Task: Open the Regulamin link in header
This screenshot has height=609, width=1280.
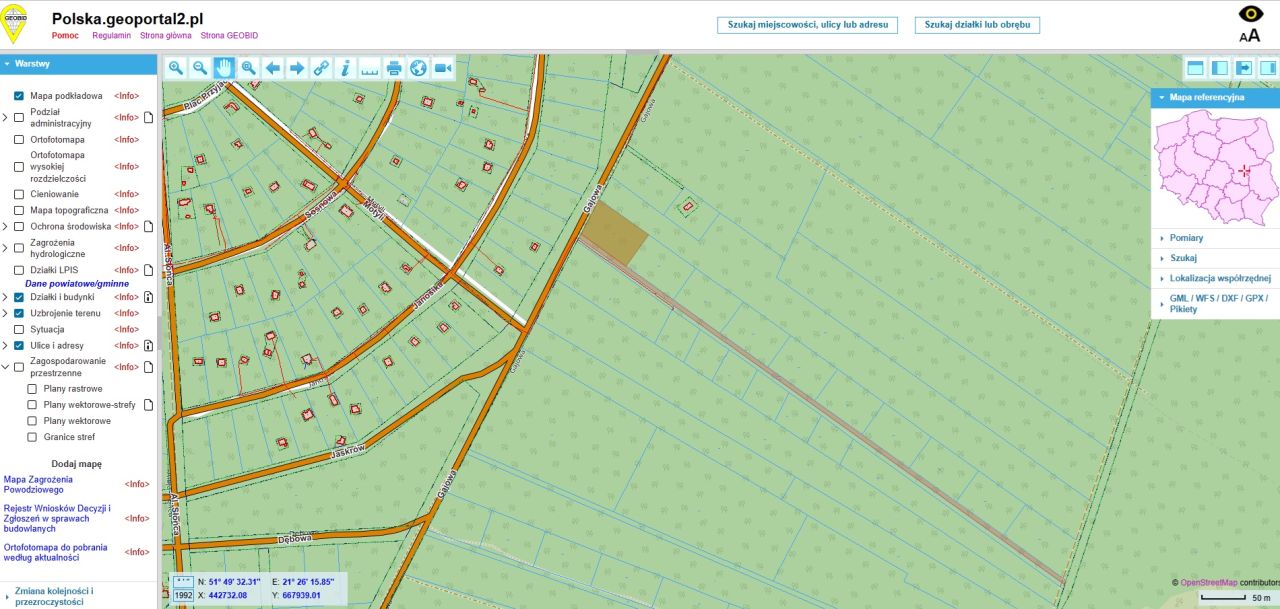Action: tap(111, 35)
